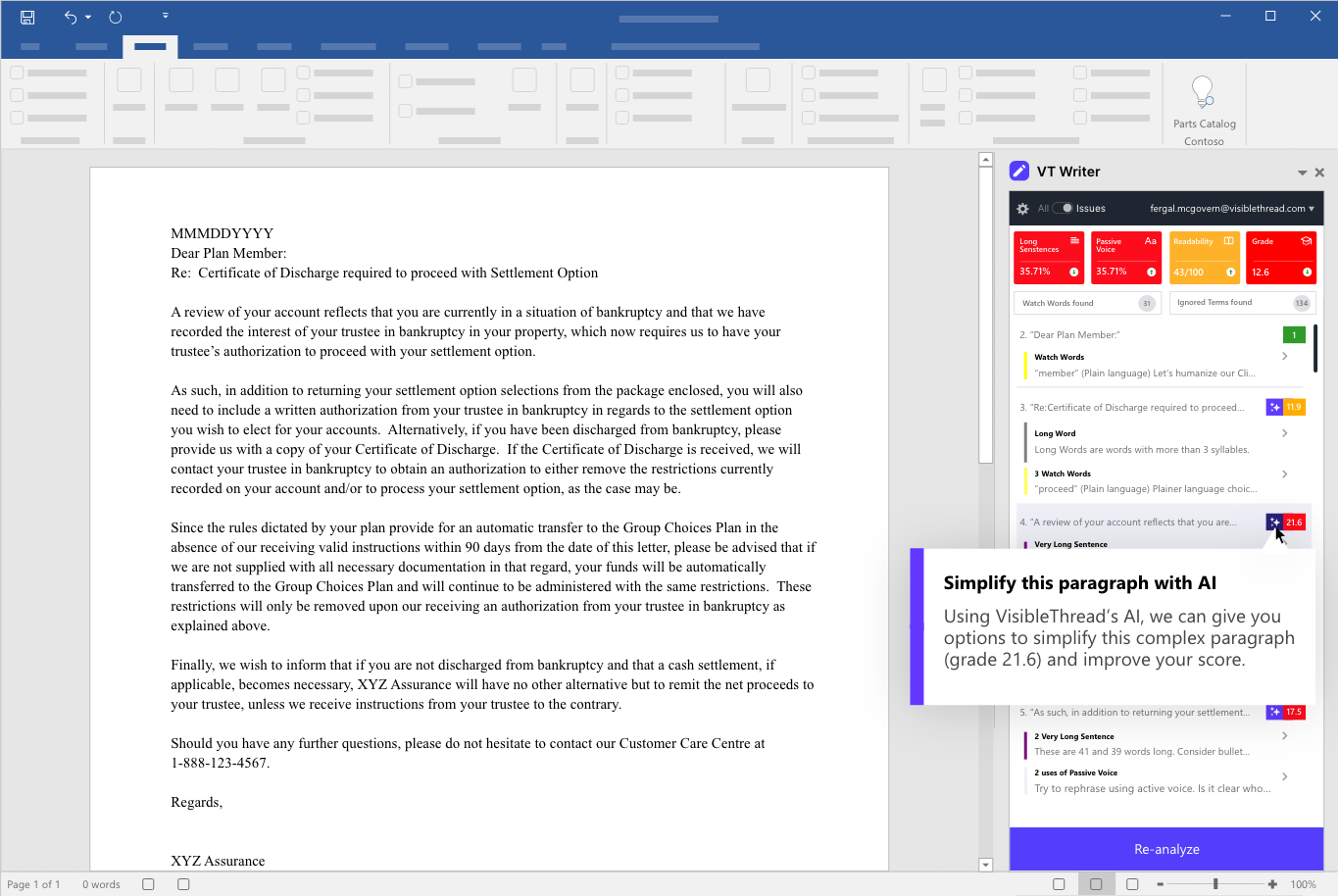This screenshot has width=1338, height=896.
Task: Open the Long Sentences score card
Action: coord(1048,258)
